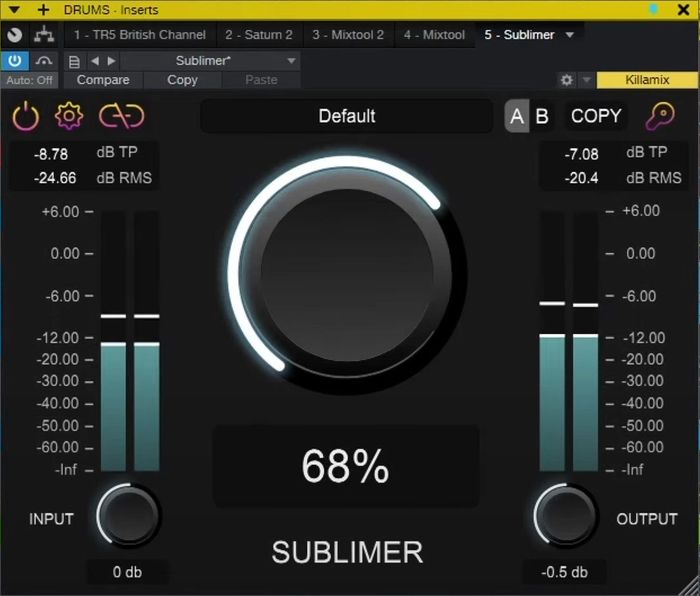Open dropdown arrow next to 5 - Sublimer
Viewport: 700px width, 596px height.
570,35
